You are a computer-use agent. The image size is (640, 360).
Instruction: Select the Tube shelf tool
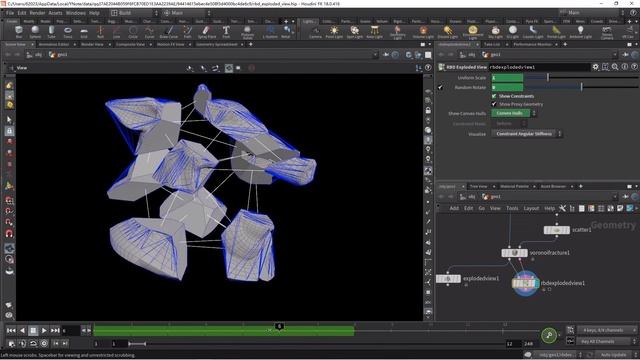point(51,31)
